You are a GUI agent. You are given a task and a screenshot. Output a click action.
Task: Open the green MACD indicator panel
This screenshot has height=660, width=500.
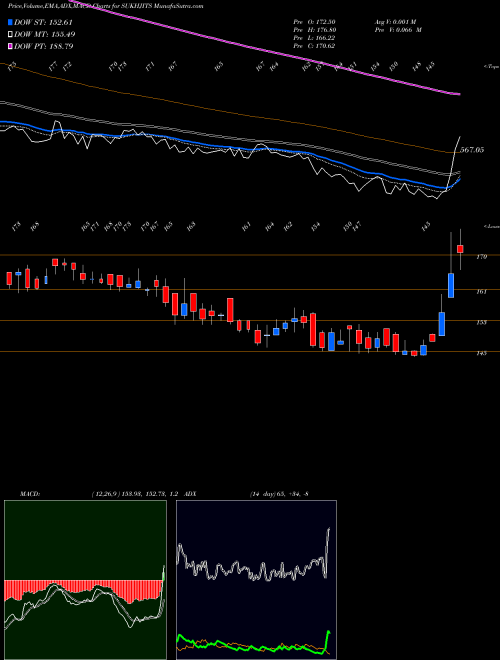coord(85,580)
